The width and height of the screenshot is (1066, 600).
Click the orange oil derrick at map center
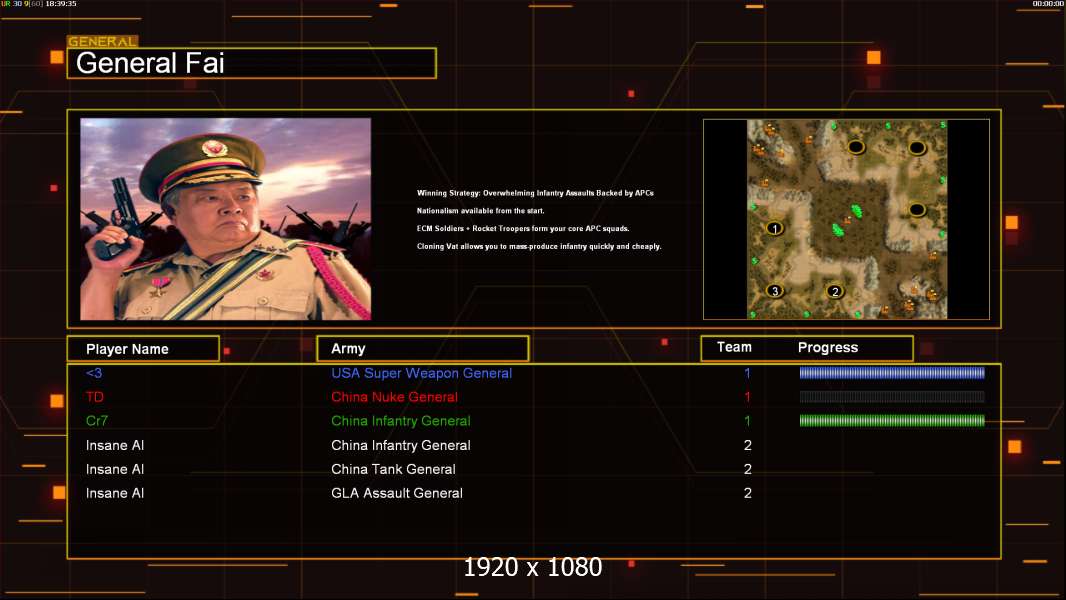846,219
